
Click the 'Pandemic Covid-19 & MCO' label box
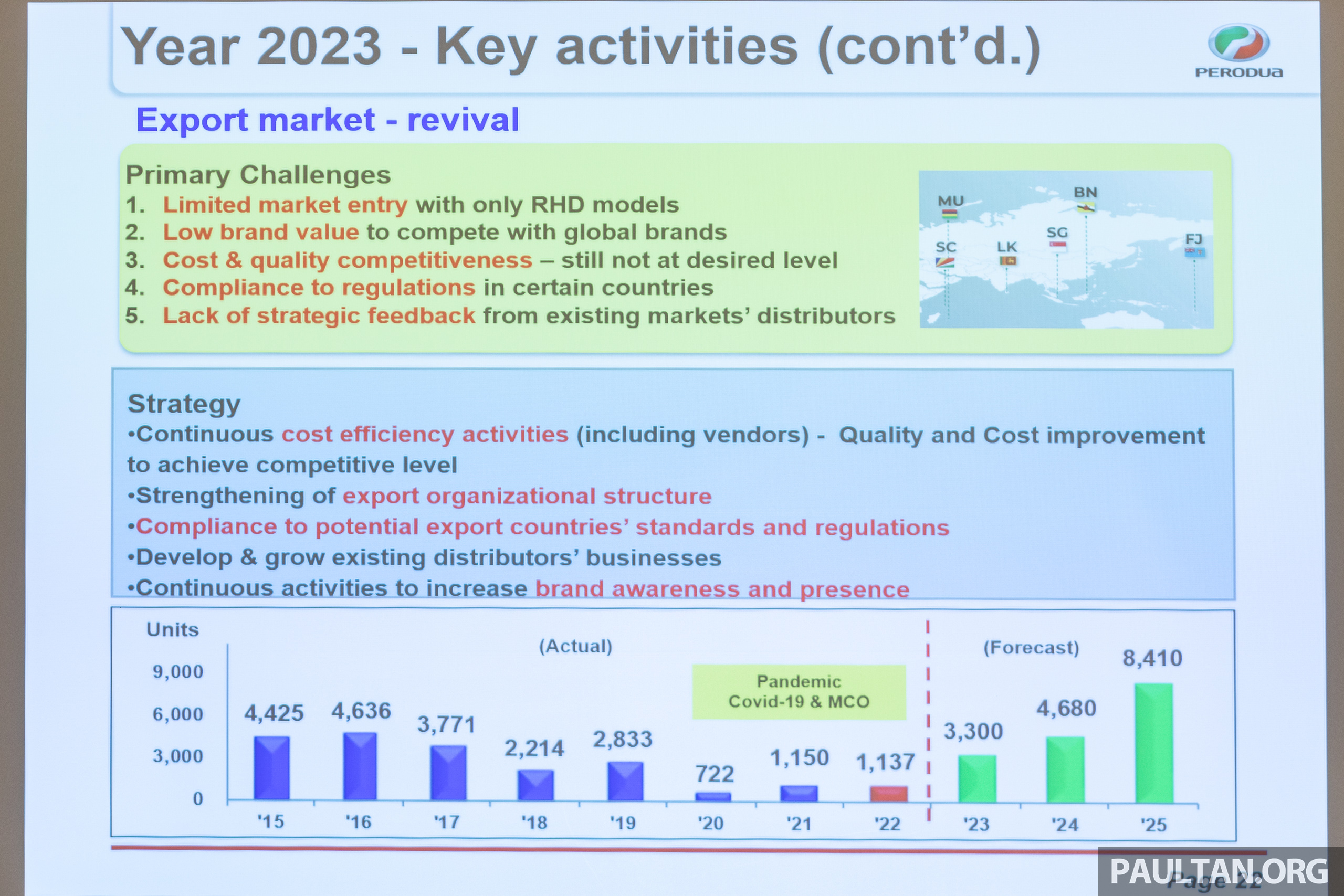coord(799,692)
